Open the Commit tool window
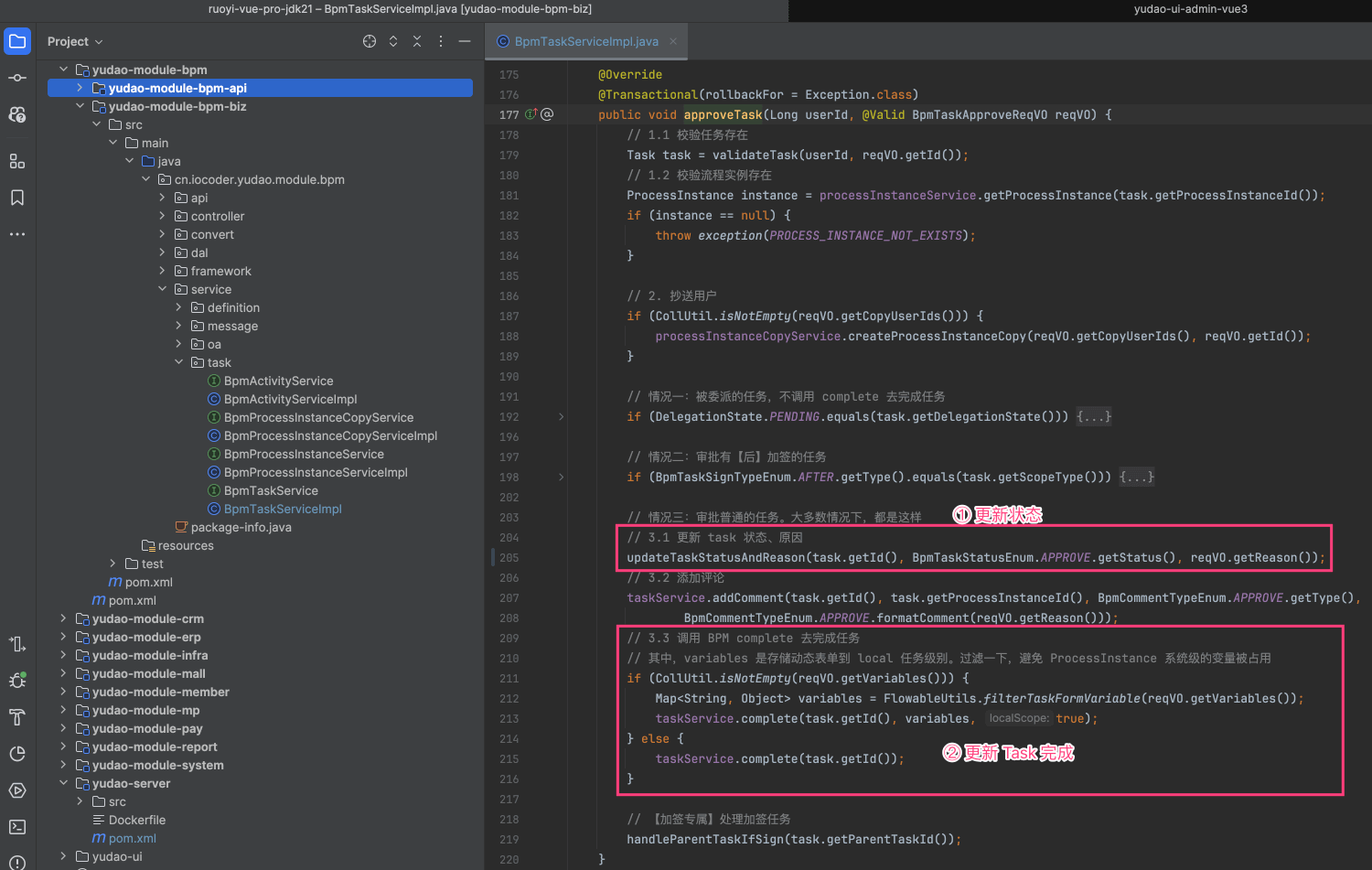The width and height of the screenshot is (1372, 870). coord(17,78)
